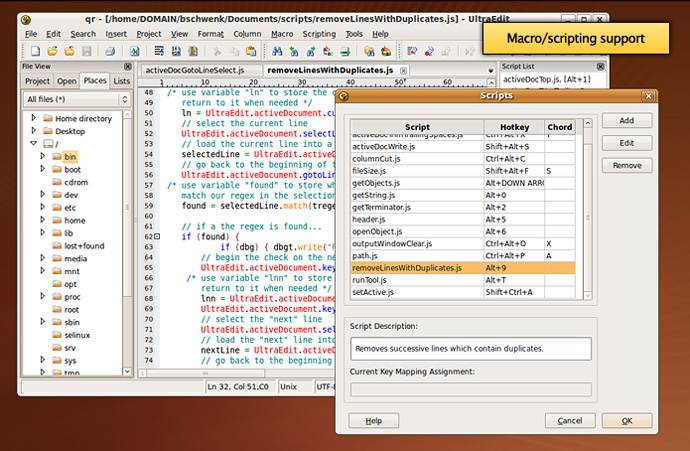Select outputWindowClear.js script row
This screenshot has width=690, height=451.
pyautogui.click(x=463, y=243)
